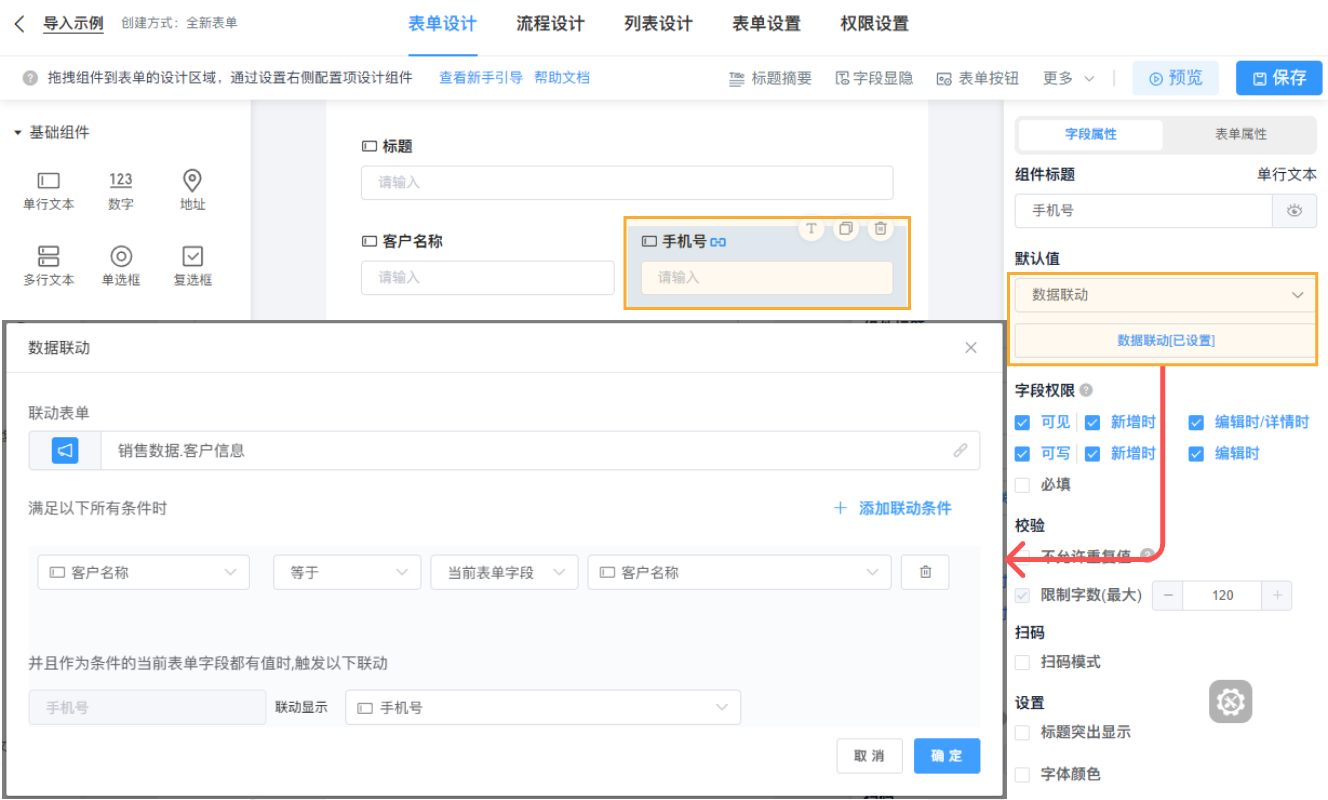1328x800 pixels.
Task: Enable the 必填 checkbox
Action: [x=1022, y=485]
